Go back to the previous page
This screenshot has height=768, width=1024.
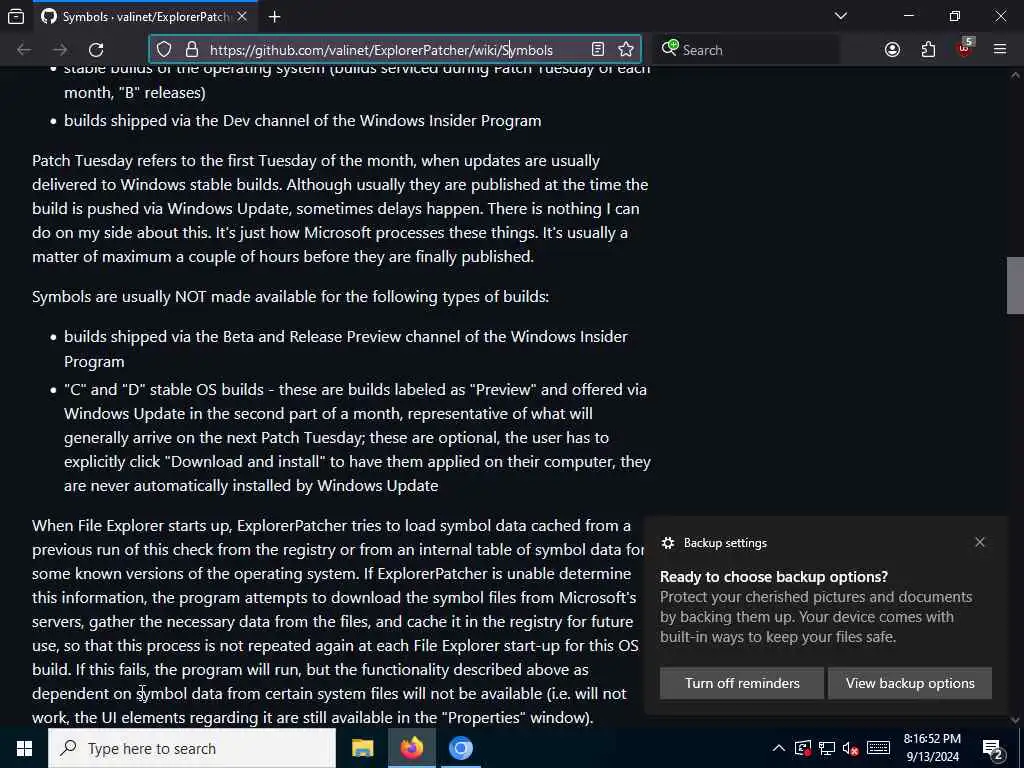(24, 50)
